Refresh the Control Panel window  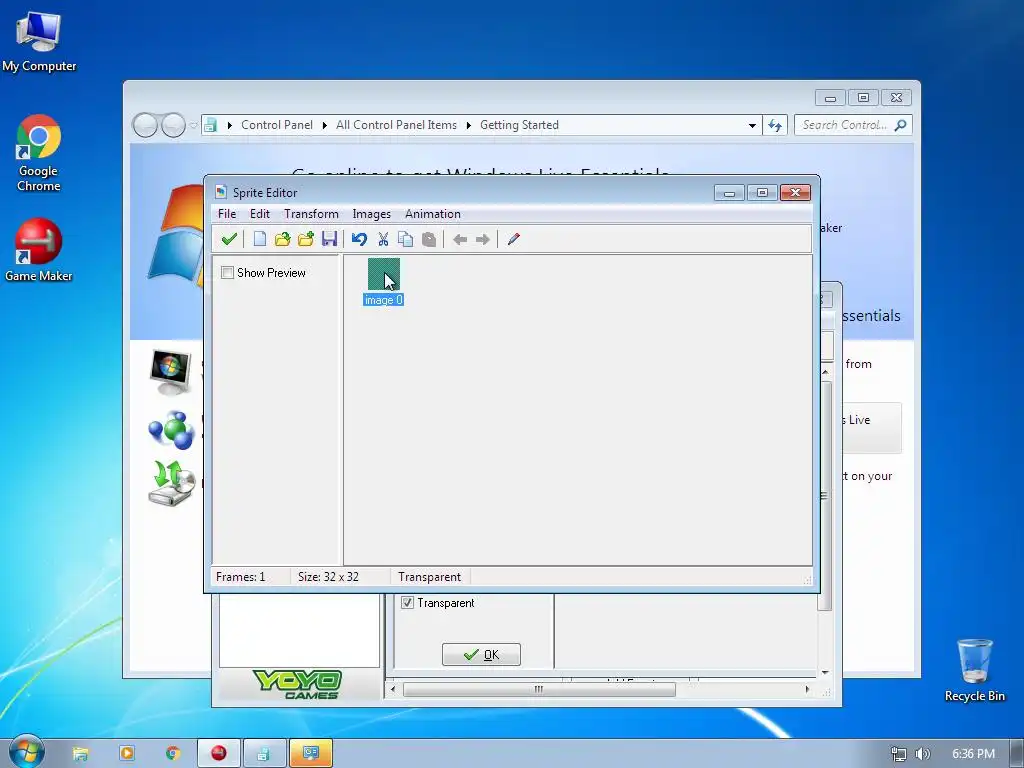pyautogui.click(x=775, y=125)
